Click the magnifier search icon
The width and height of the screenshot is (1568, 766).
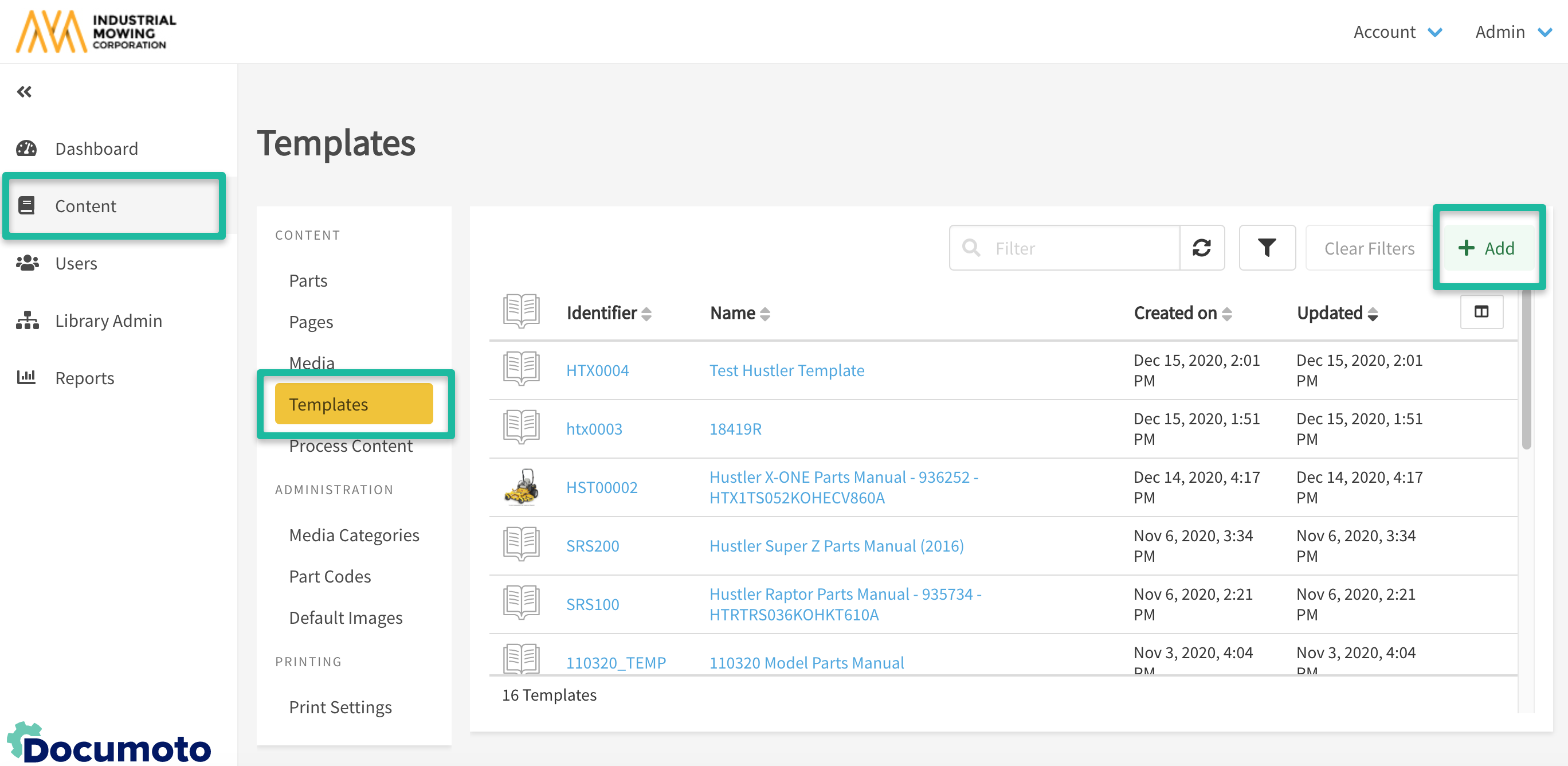tap(971, 248)
